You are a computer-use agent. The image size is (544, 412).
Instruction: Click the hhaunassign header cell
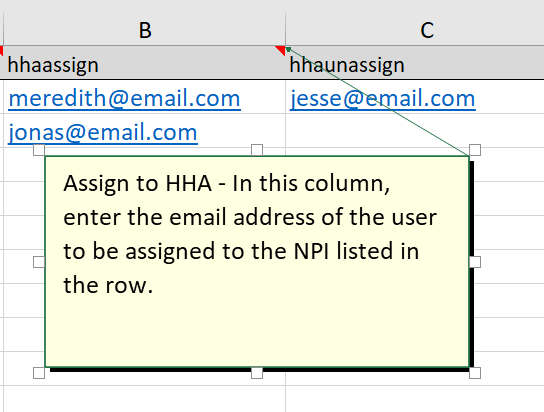pyautogui.click(x=415, y=63)
